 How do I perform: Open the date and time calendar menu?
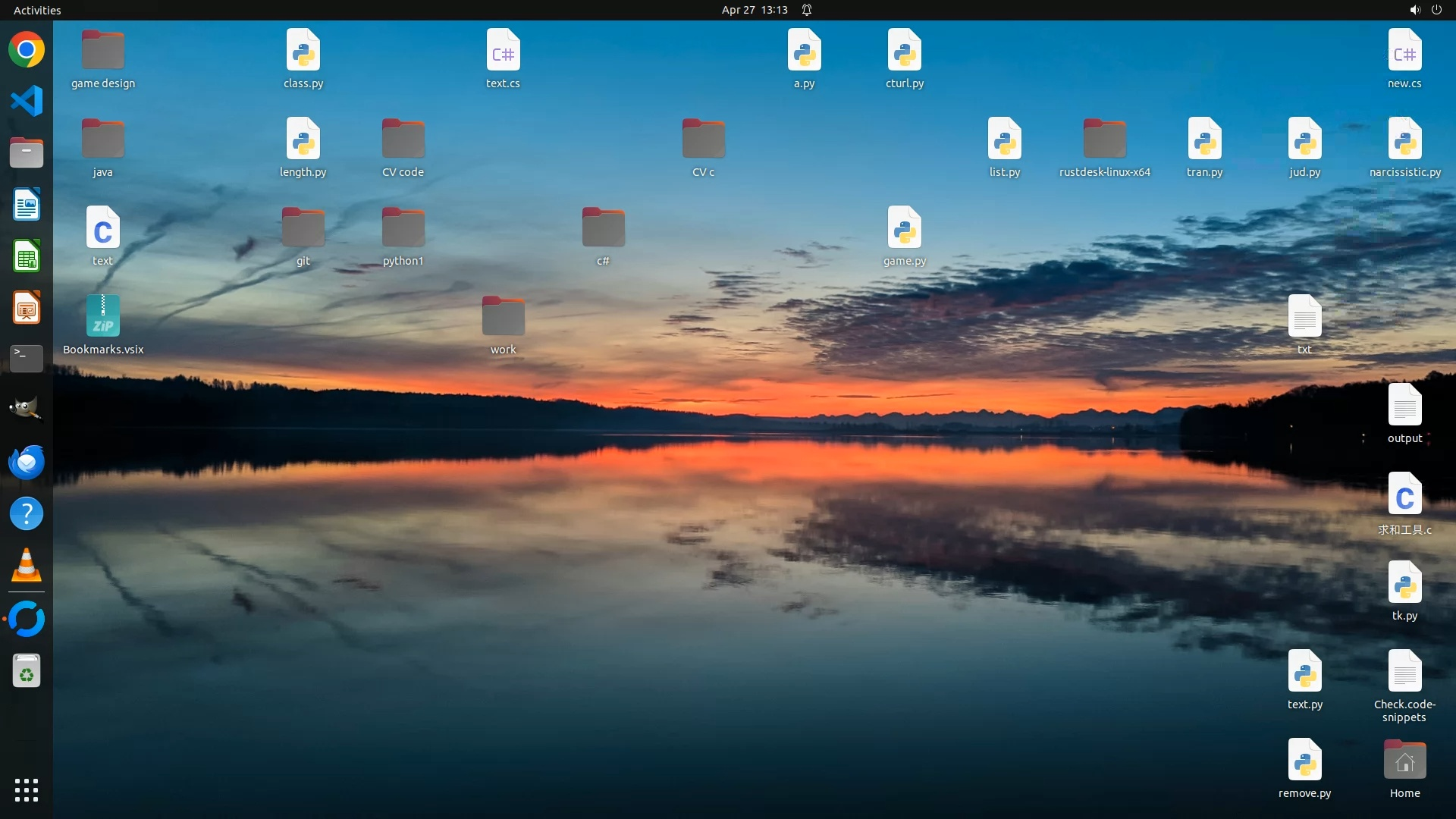point(754,10)
